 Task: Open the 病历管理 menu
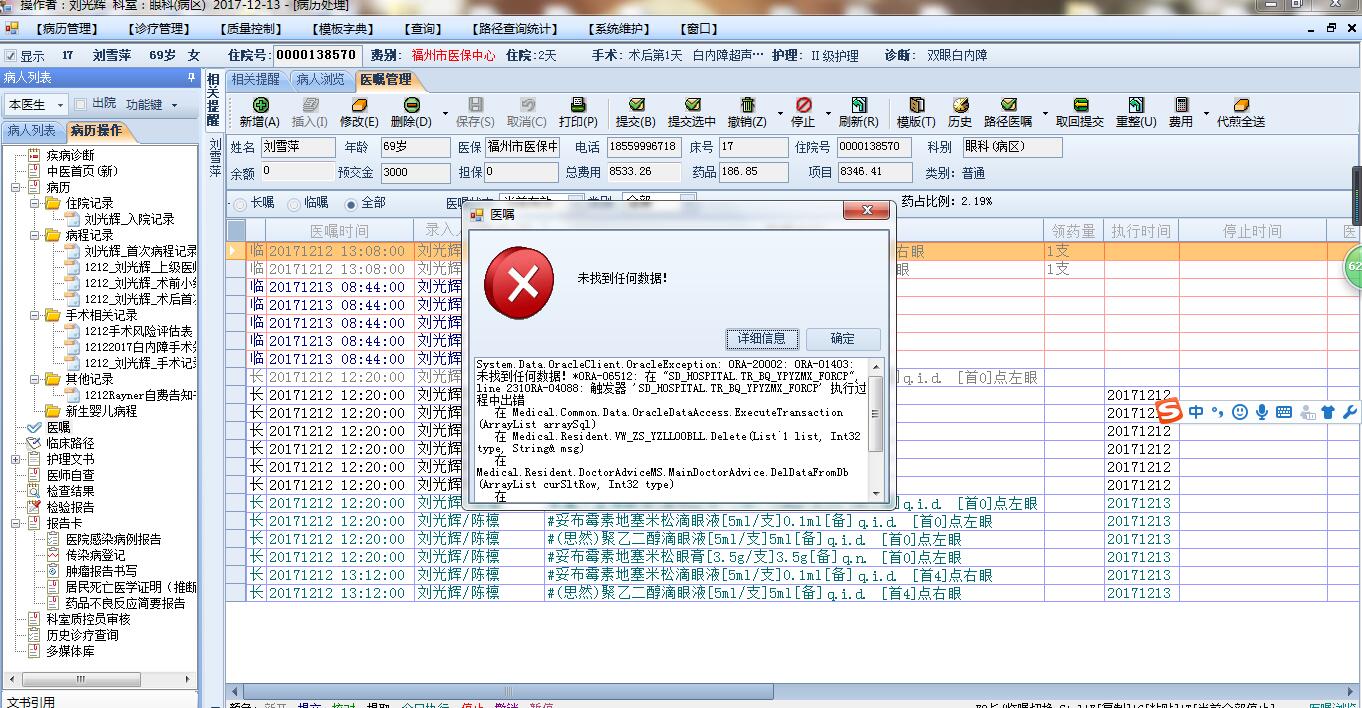pyautogui.click(x=66, y=30)
